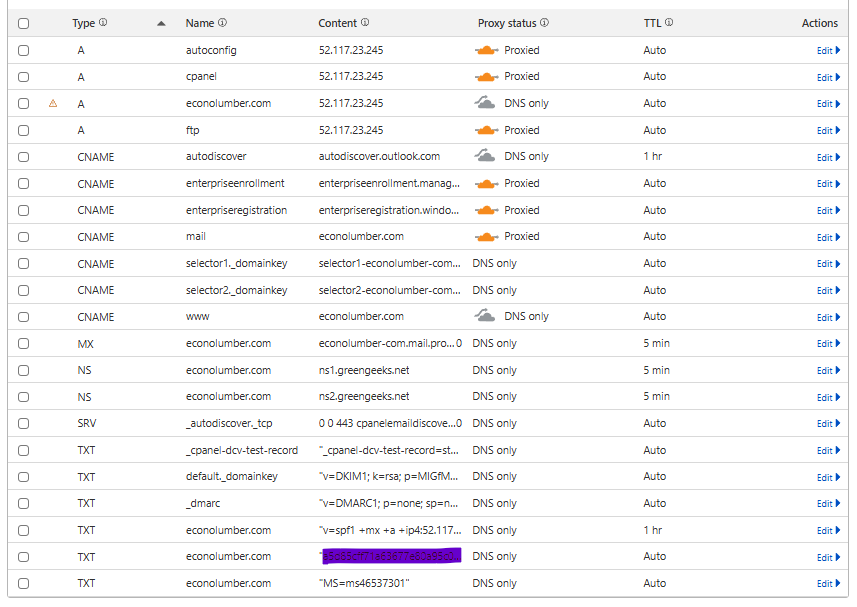Expand Edit for _dmarc TXT record

828,503
